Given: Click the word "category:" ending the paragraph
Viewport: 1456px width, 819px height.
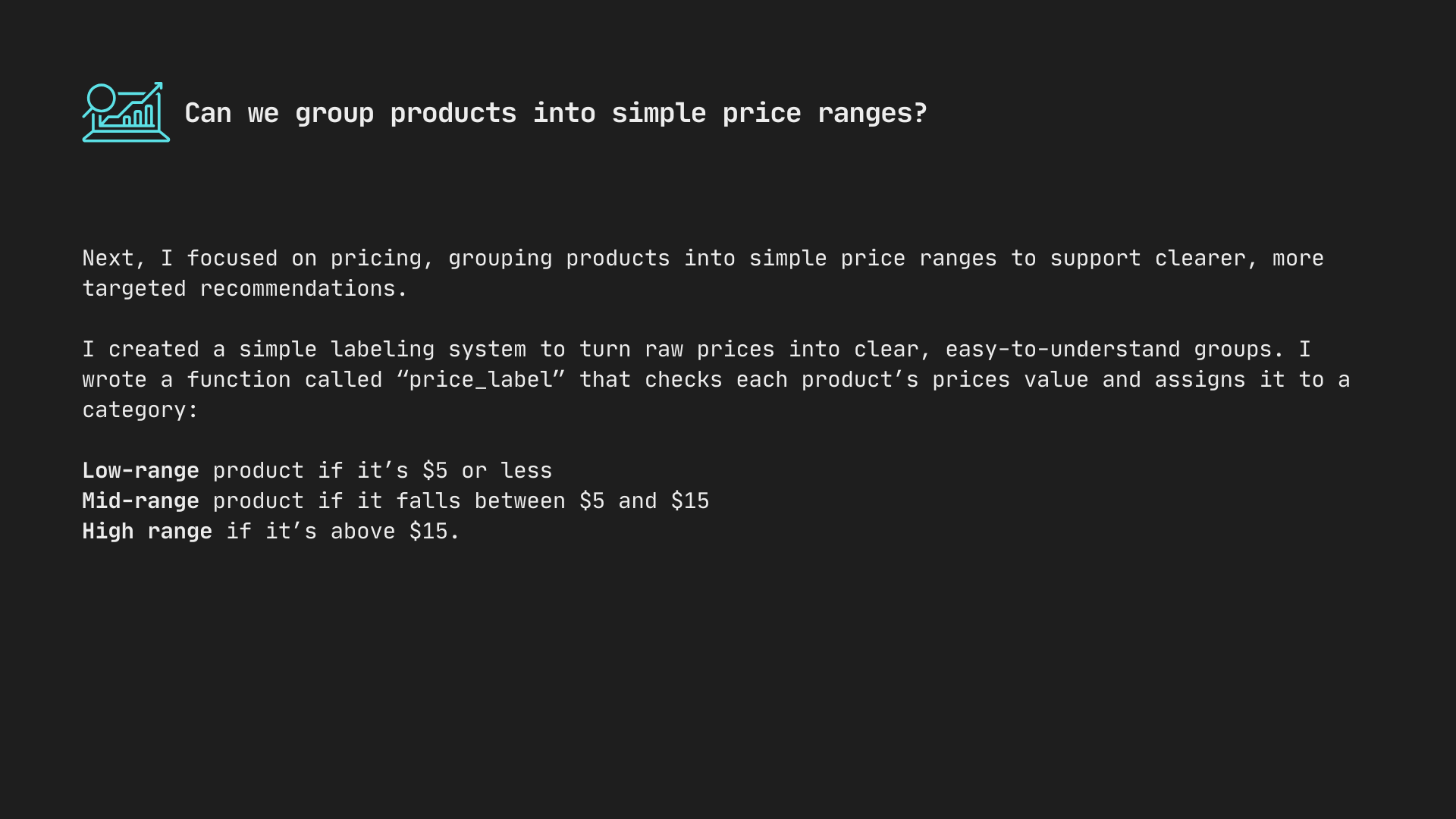Looking at the screenshot, I should 140,410.
